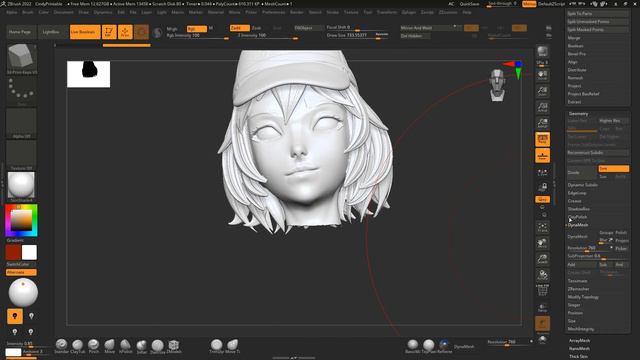The height and width of the screenshot is (360, 640).
Task: Select the hPolish brush
Action: pos(125,345)
